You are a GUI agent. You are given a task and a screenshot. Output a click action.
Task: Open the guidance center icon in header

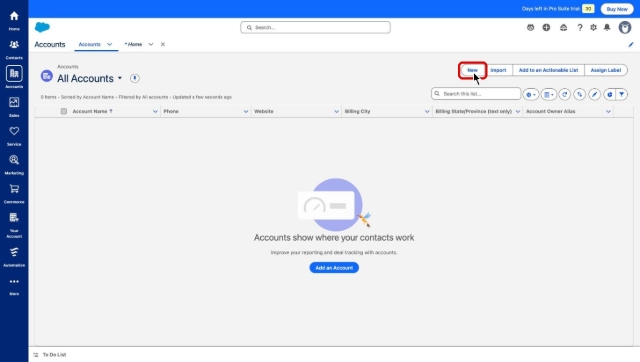coord(563,27)
